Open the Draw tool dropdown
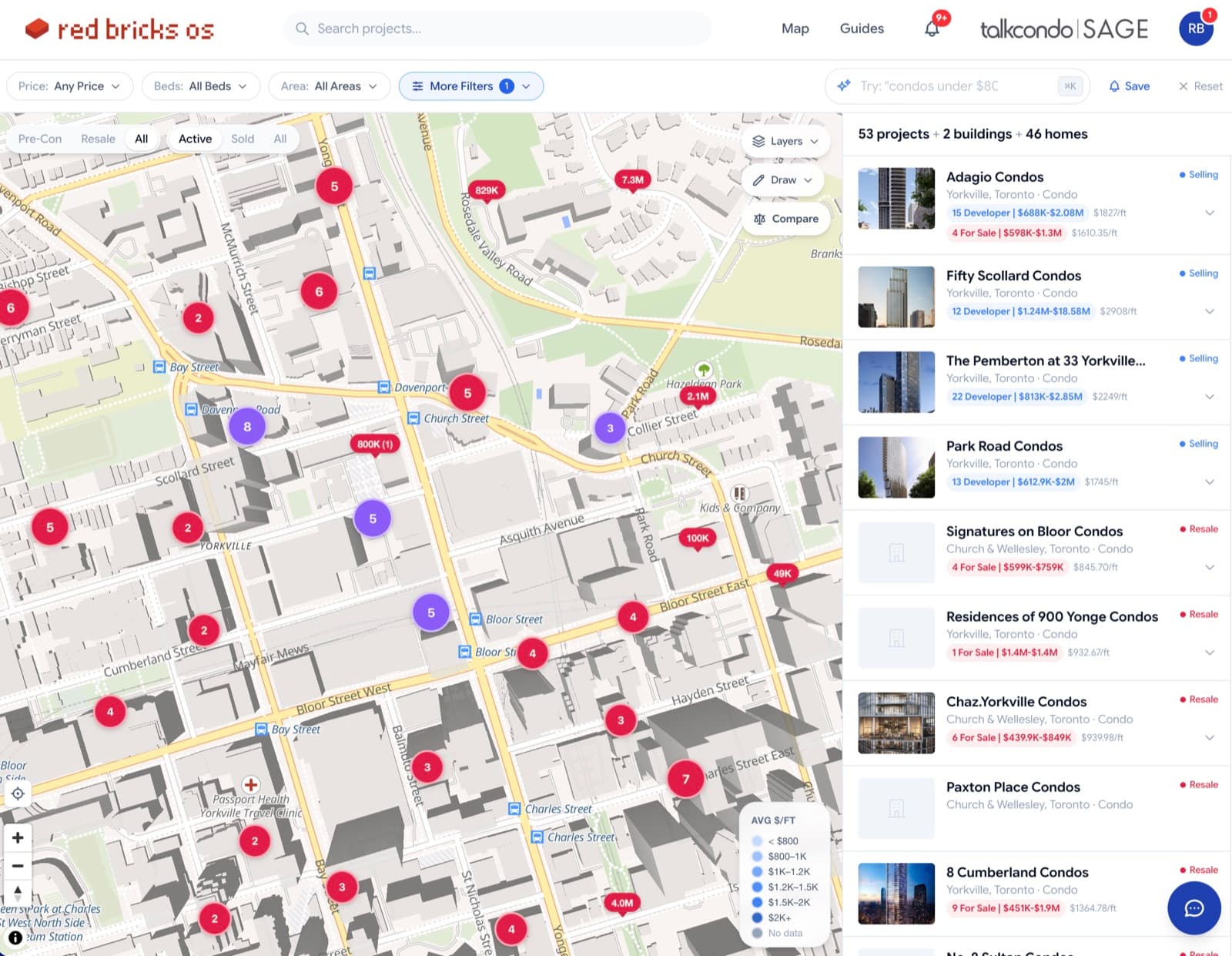 [782, 180]
